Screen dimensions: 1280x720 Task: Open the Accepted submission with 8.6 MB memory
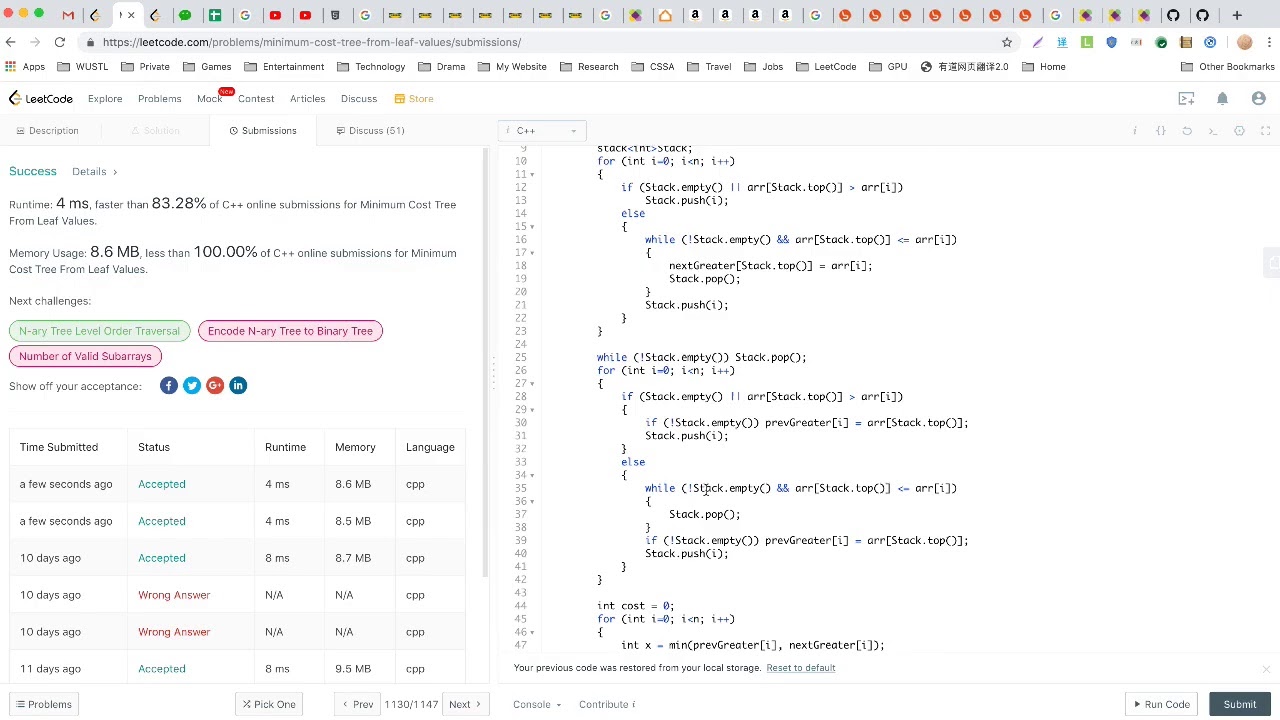(x=162, y=484)
